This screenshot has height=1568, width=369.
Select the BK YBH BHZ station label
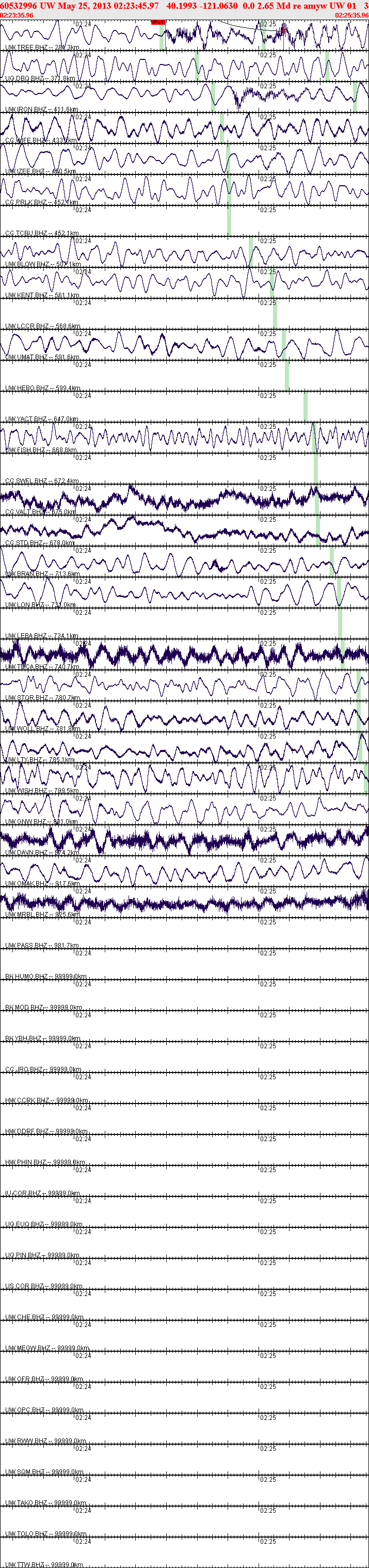click(x=43, y=1039)
